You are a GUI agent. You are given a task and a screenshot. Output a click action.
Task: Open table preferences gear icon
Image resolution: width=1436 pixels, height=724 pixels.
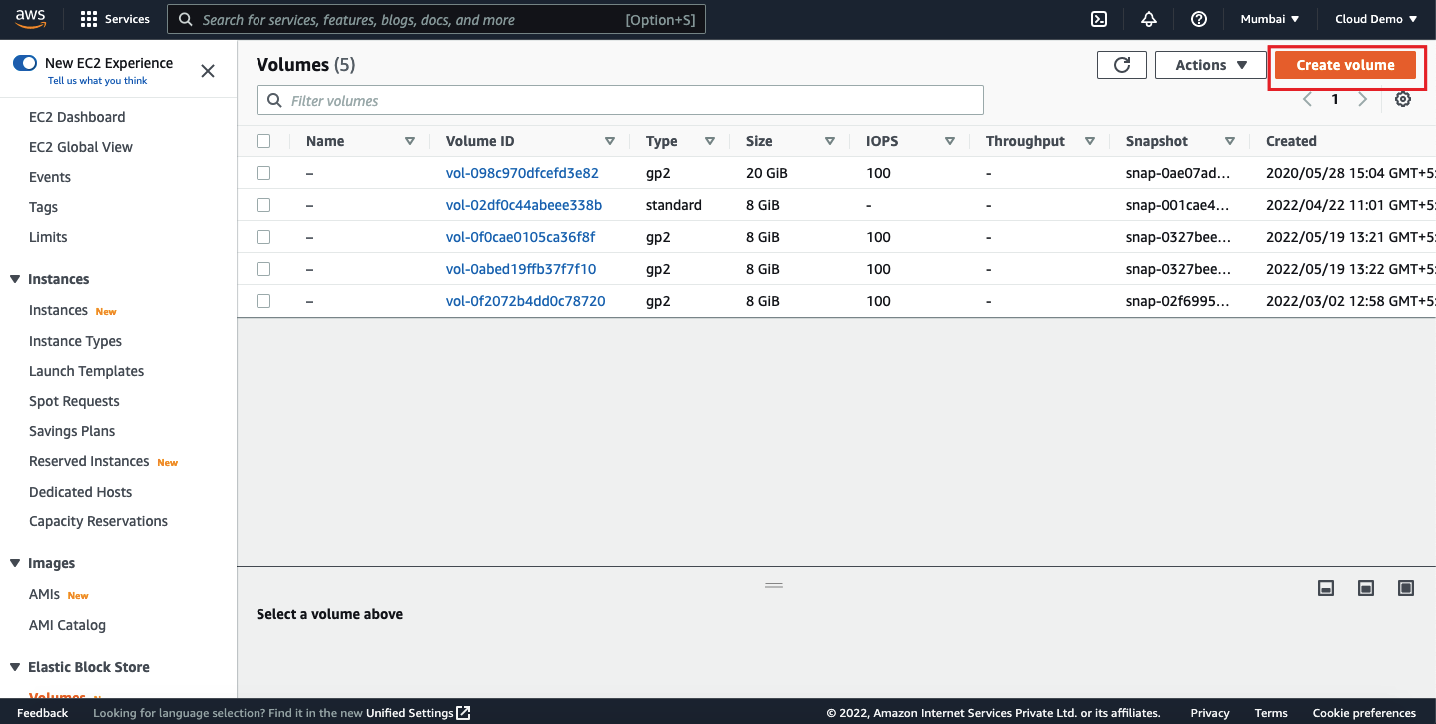(x=1403, y=99)
